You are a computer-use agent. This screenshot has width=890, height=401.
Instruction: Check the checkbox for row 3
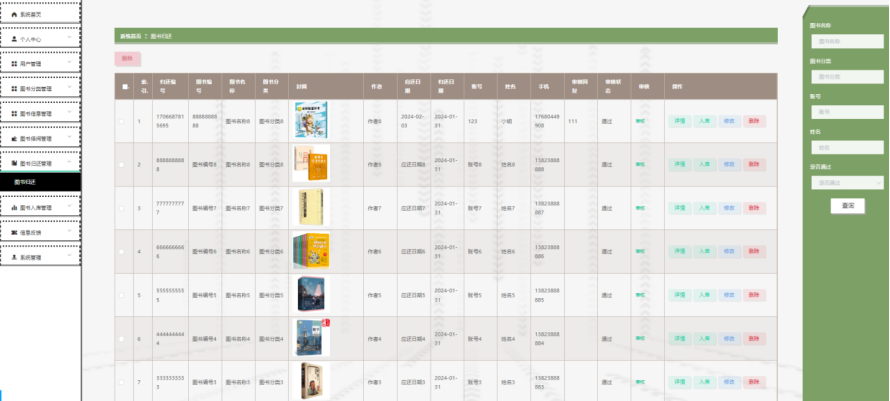[121, 208]
